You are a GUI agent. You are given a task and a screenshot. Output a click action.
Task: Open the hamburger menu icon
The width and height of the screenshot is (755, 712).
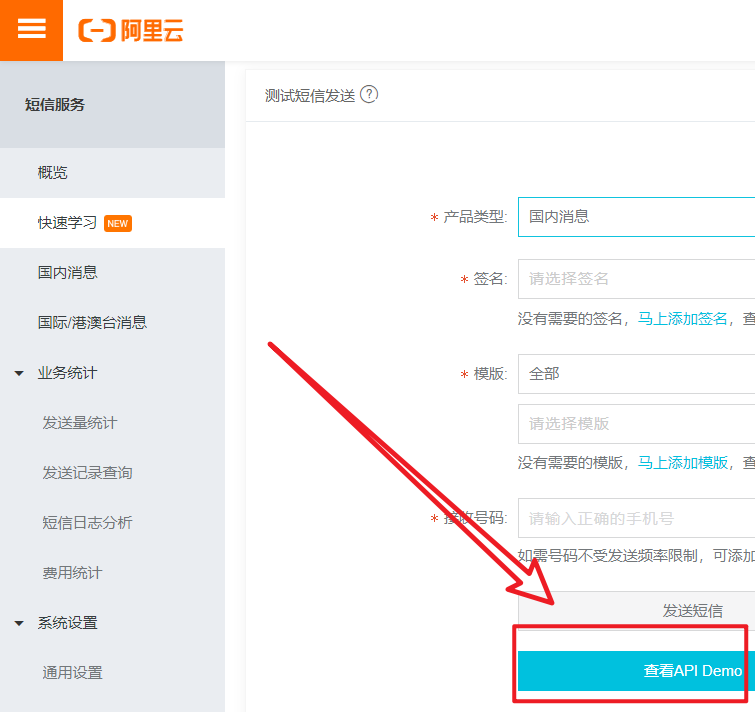(x=32, y=29)
